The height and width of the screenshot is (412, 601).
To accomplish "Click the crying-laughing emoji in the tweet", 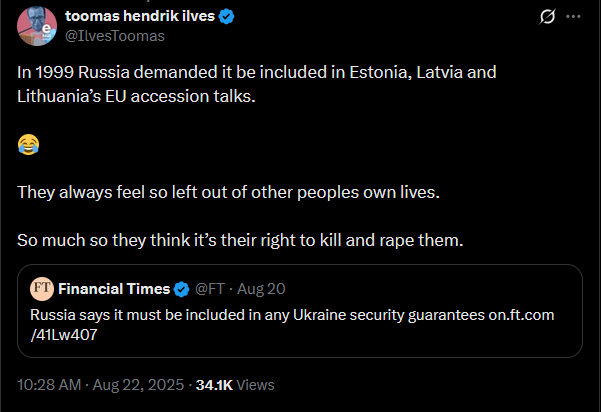I will click(x=28, y=144).
